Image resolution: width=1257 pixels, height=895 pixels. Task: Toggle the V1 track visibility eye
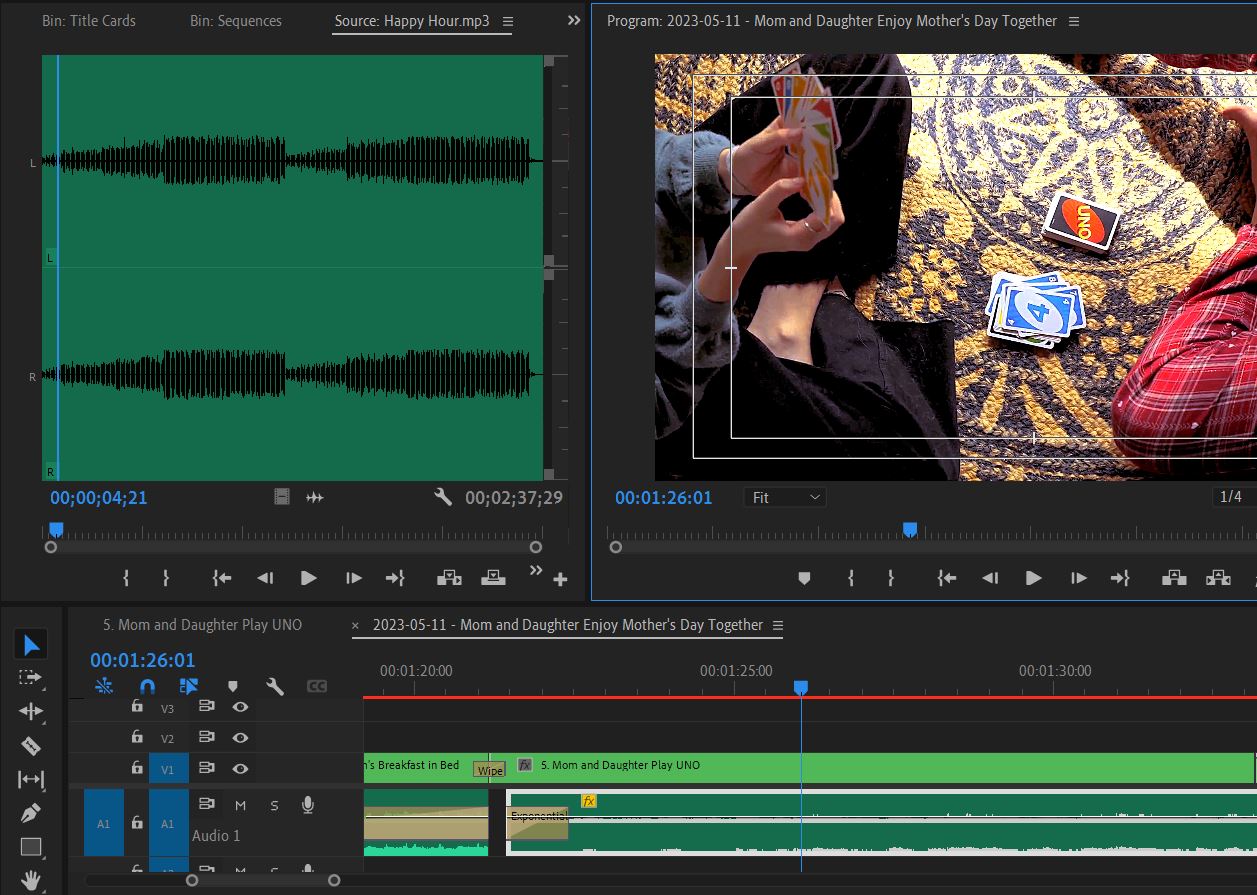point(240,769)
